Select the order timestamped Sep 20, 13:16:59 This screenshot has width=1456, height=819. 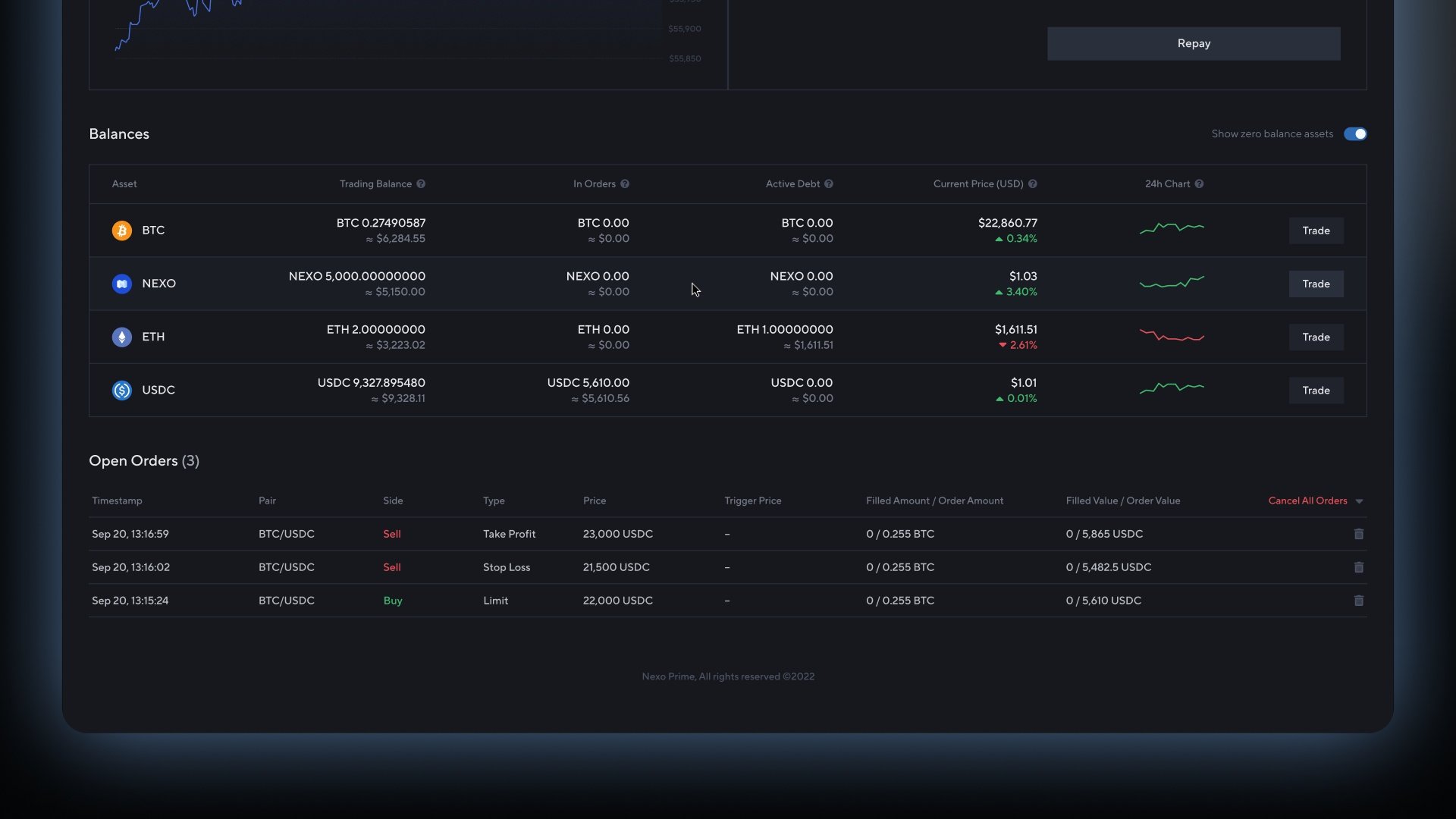coord(130,534)
